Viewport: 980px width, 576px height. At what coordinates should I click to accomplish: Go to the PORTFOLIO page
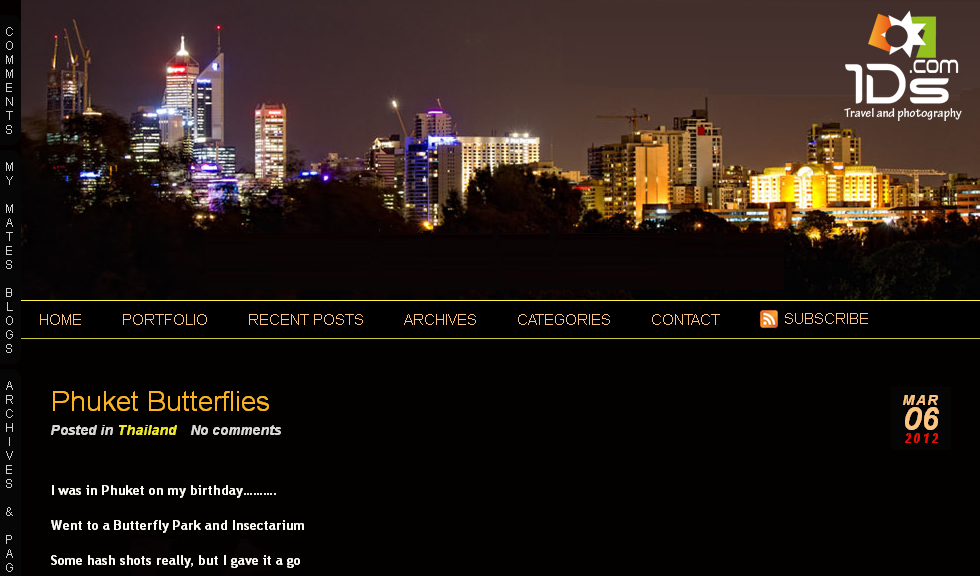pyautogui.click(x=164, y=320)
